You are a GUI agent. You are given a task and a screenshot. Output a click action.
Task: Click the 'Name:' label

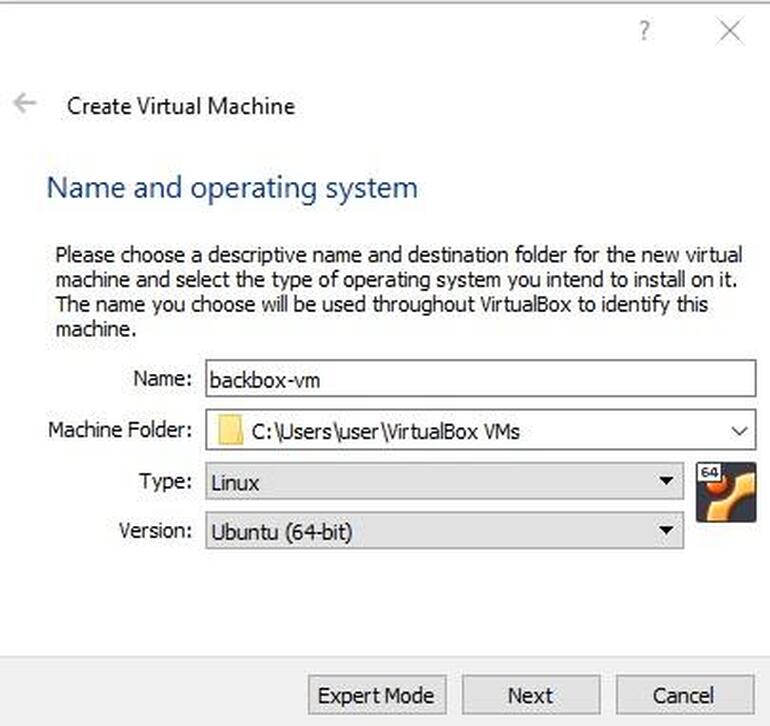click(163, 379)
